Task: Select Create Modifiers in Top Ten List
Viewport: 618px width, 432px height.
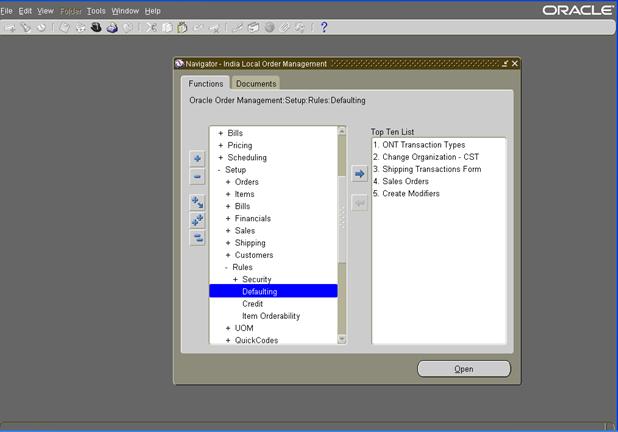Action: click(411, 194)
